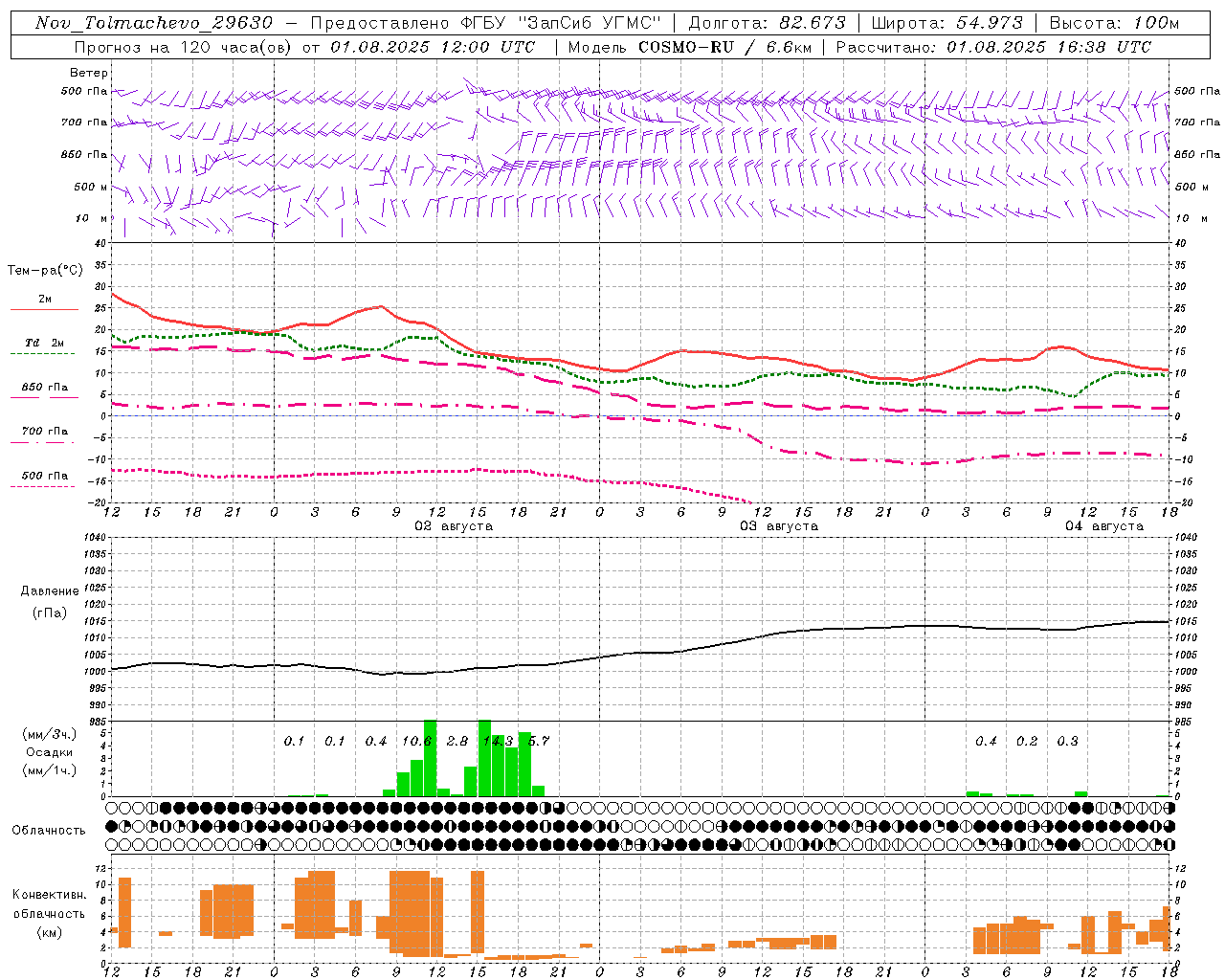Viewport: 1225px width, 980px height.
Task: Click the 'Тем-ра(°C)' temperature panel label
Action: click(45, 271)
